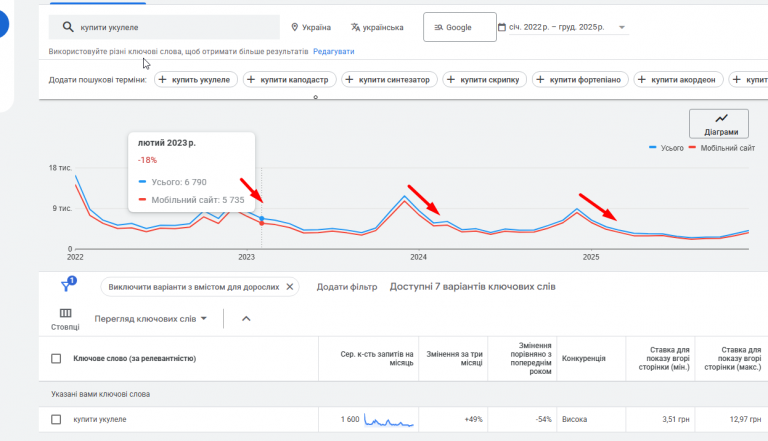This screenshot has height=441, width=768.
Task: Sort by the maximum top-of-page bid column
Action: (x=732, y=358)
